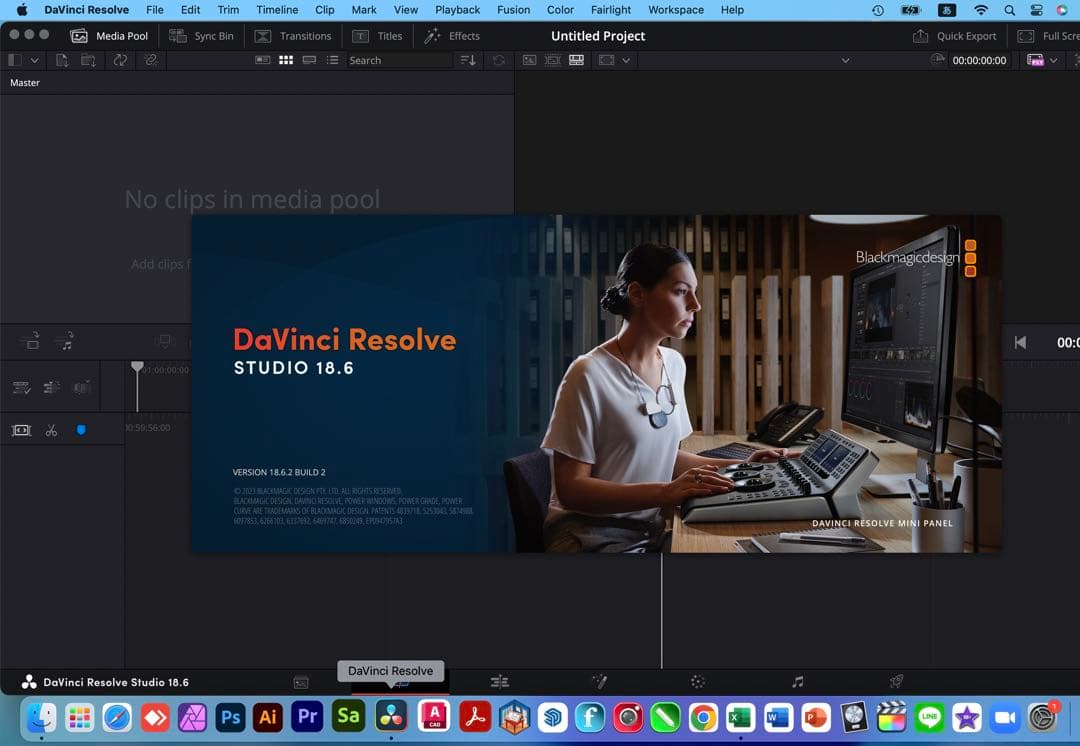Select the scissors split clip tool
Screen dimensions: 1080x746
(x=52, y=430)
